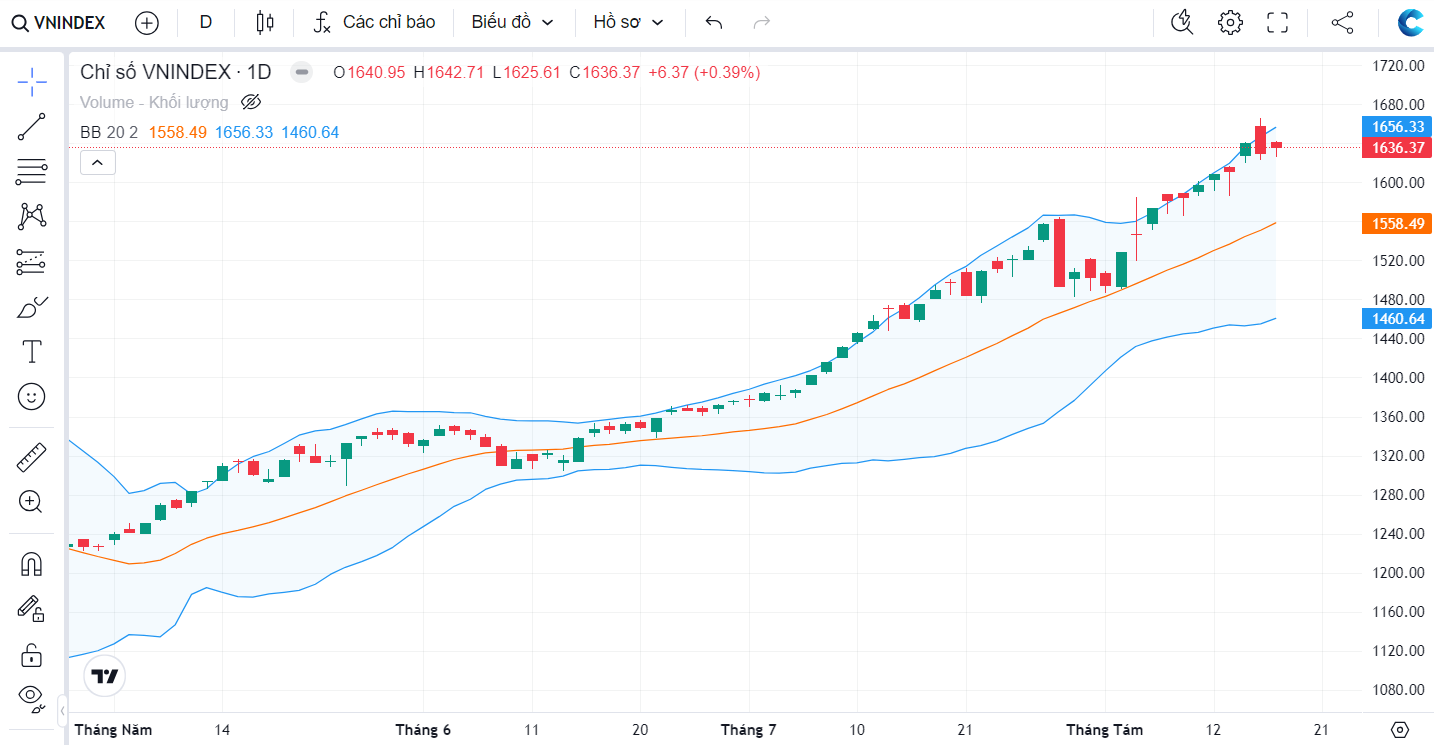Select the text annotation tool
Image resolution: width=1434 pixels, height=745 pixels.
(x=32, y=351)
